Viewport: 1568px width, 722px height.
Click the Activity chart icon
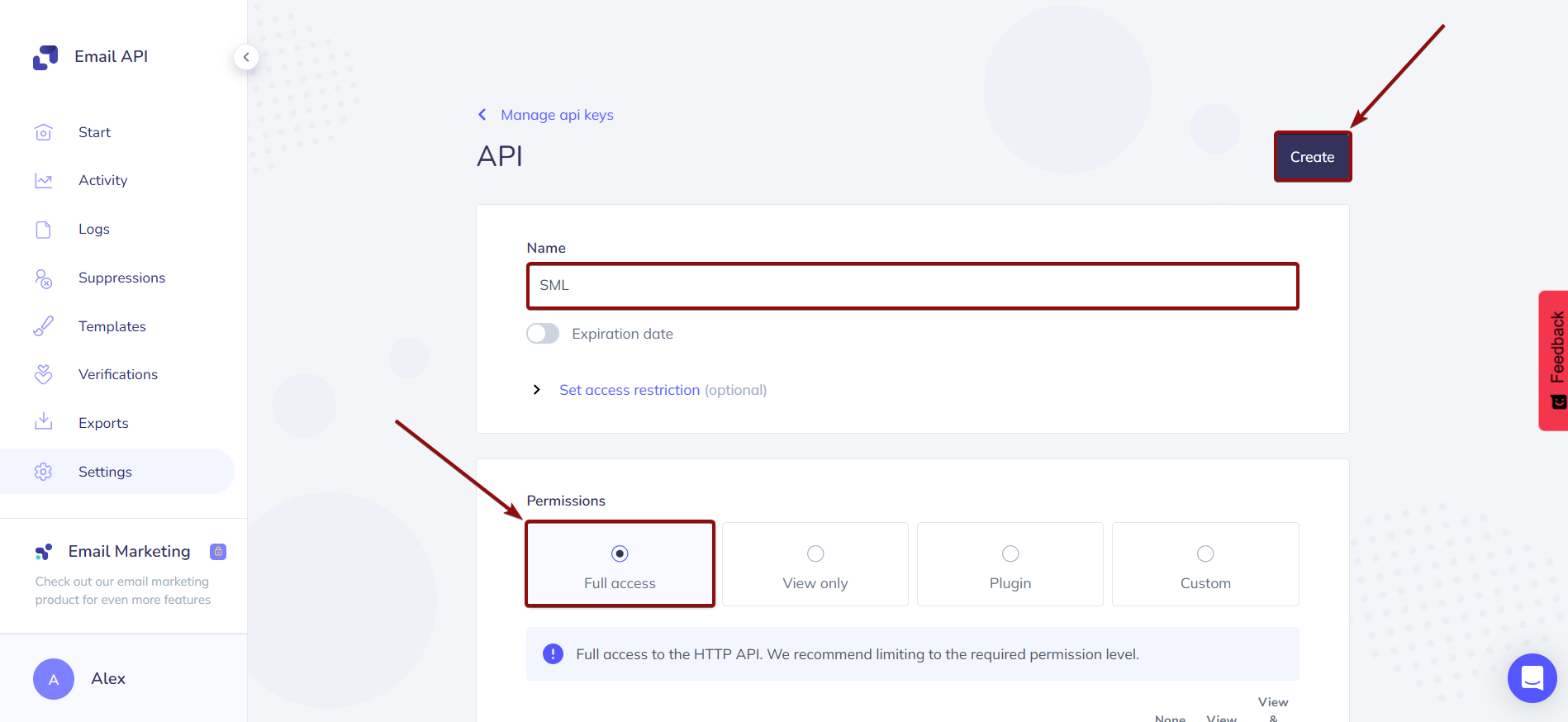(44, 180)
